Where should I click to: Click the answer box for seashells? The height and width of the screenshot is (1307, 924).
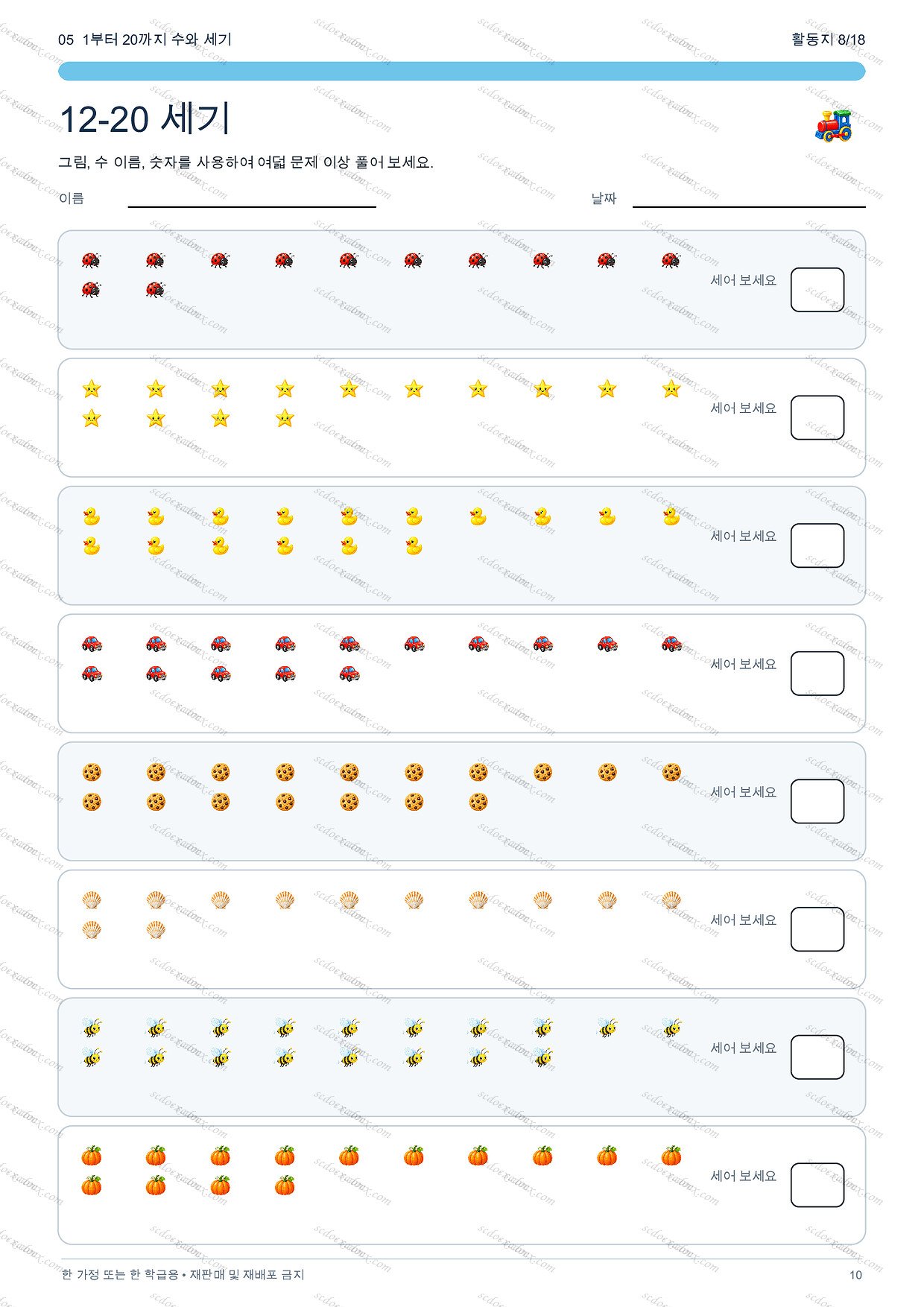(817, 929)
